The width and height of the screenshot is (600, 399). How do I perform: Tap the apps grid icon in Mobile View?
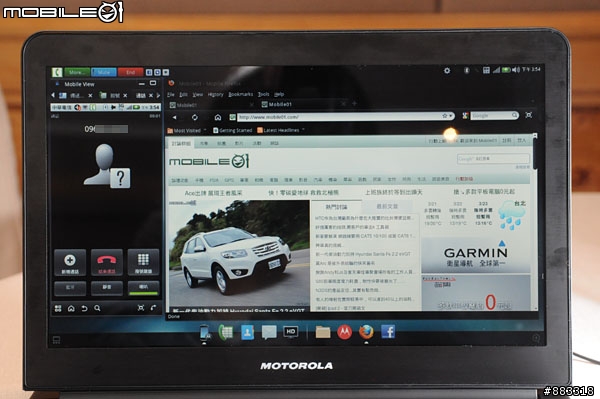58,308
